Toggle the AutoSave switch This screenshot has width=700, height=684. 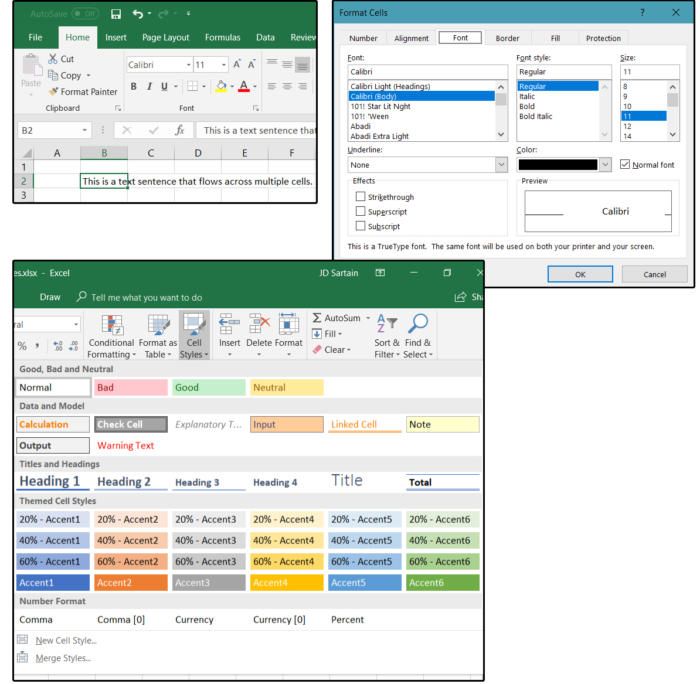pyautogui.click(x=85, y=14)
